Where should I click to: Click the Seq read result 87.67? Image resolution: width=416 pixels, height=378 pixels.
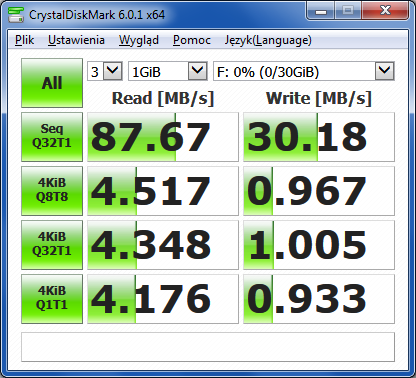pos(163,137)
